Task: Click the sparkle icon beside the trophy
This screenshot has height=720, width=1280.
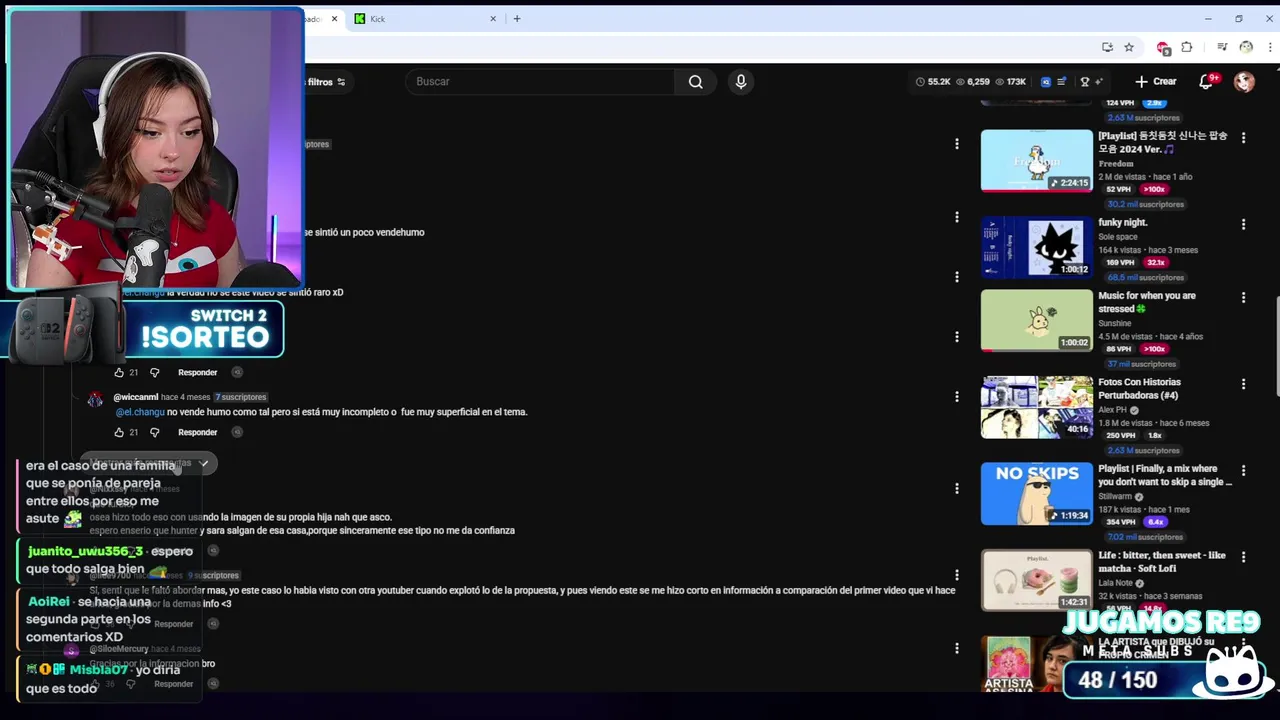Action: 1099,82
